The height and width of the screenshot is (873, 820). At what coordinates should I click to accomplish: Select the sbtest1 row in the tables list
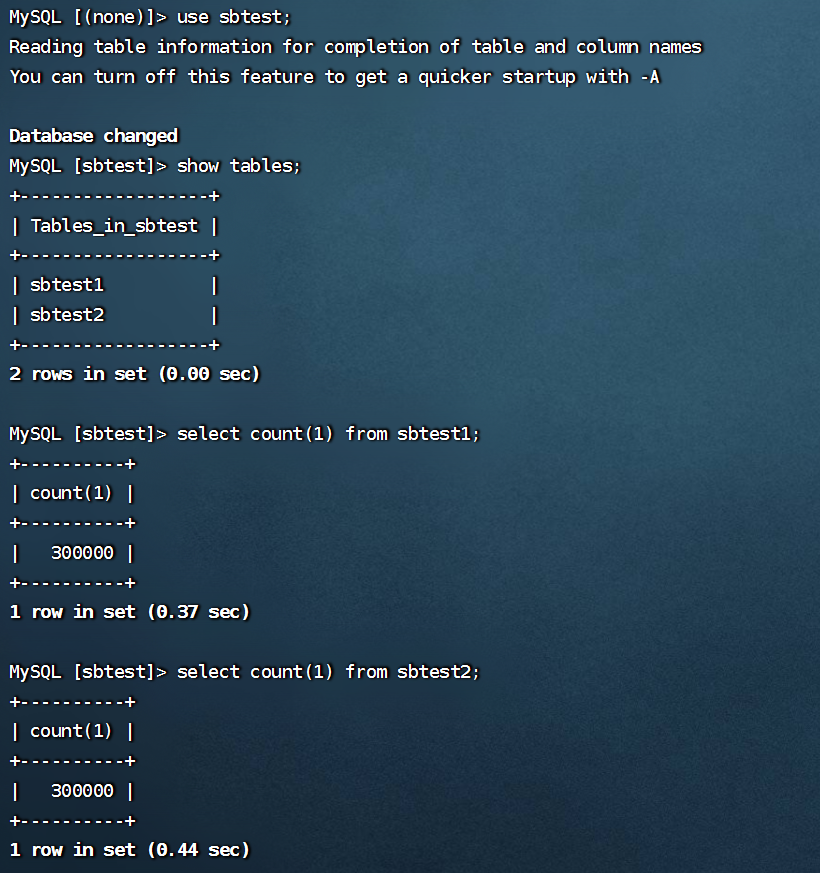(67, 285)
